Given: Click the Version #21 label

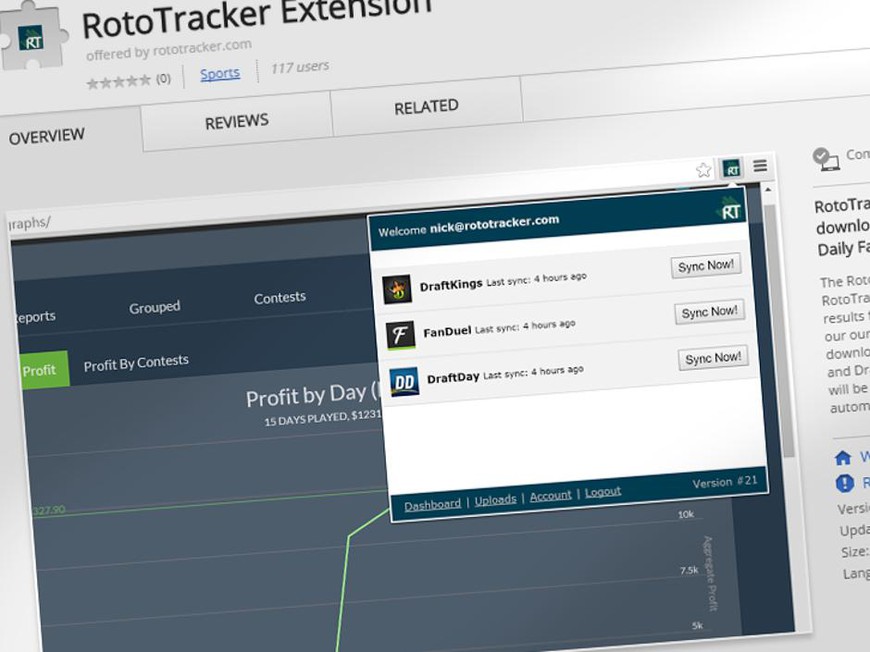Looking at the screenshot, I should tap(725, 481).
